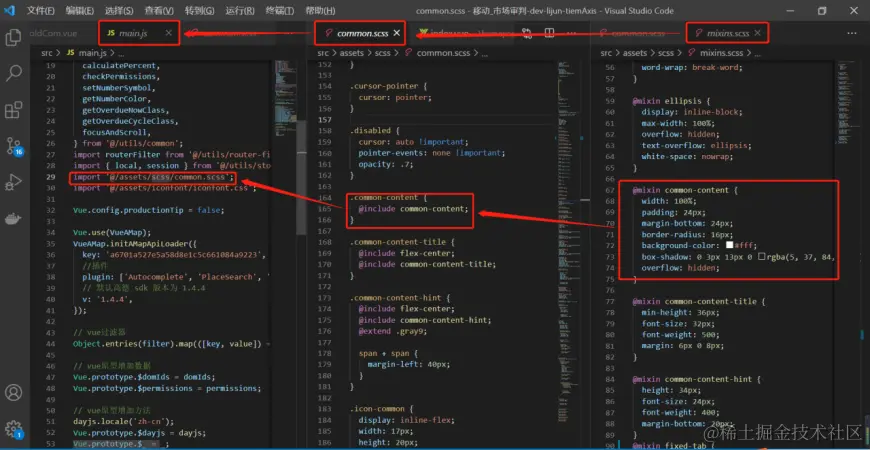Click "white-space: nowrap;" in mixins.scss
Viewport: 871px width, 451px height.
[687, 157]
